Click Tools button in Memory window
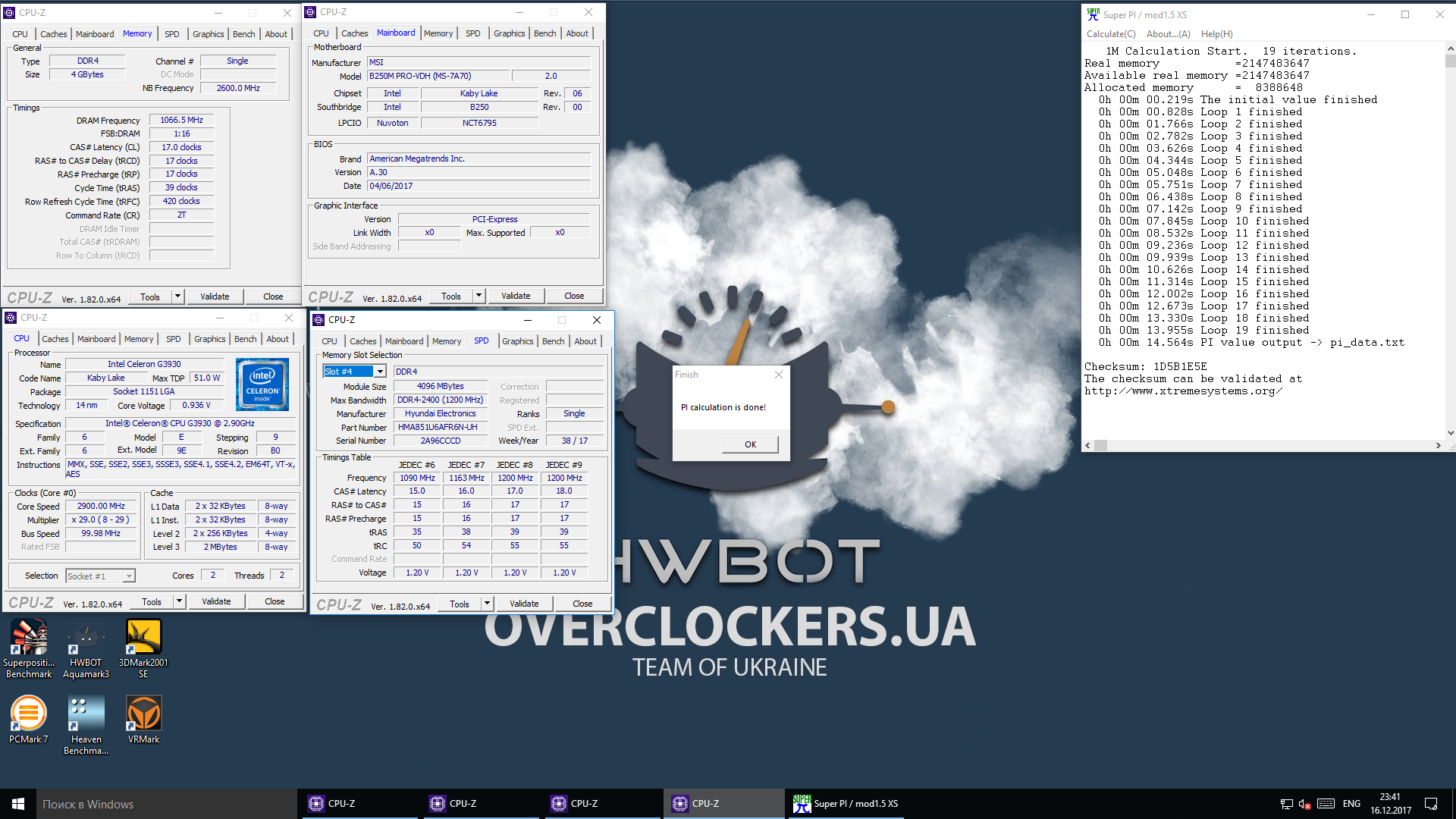The height and width of the screenshot is (819, 1456). [x=150, y=297]
